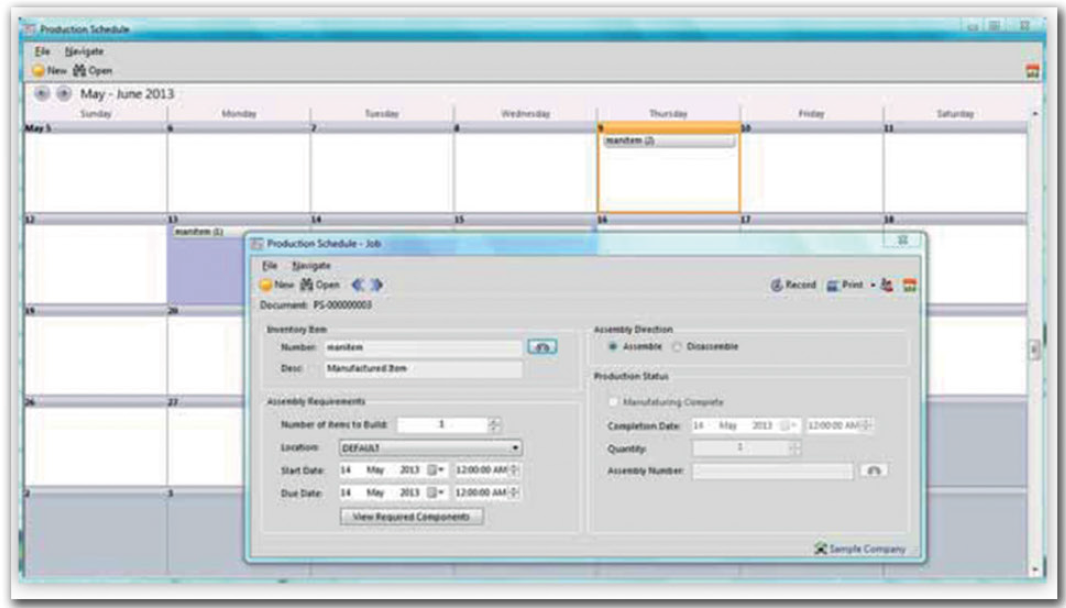This screenshot has height=608, width=1066.
Task: Expand the Location DEFAULT dropdown
Action: [x=516, y=448]
